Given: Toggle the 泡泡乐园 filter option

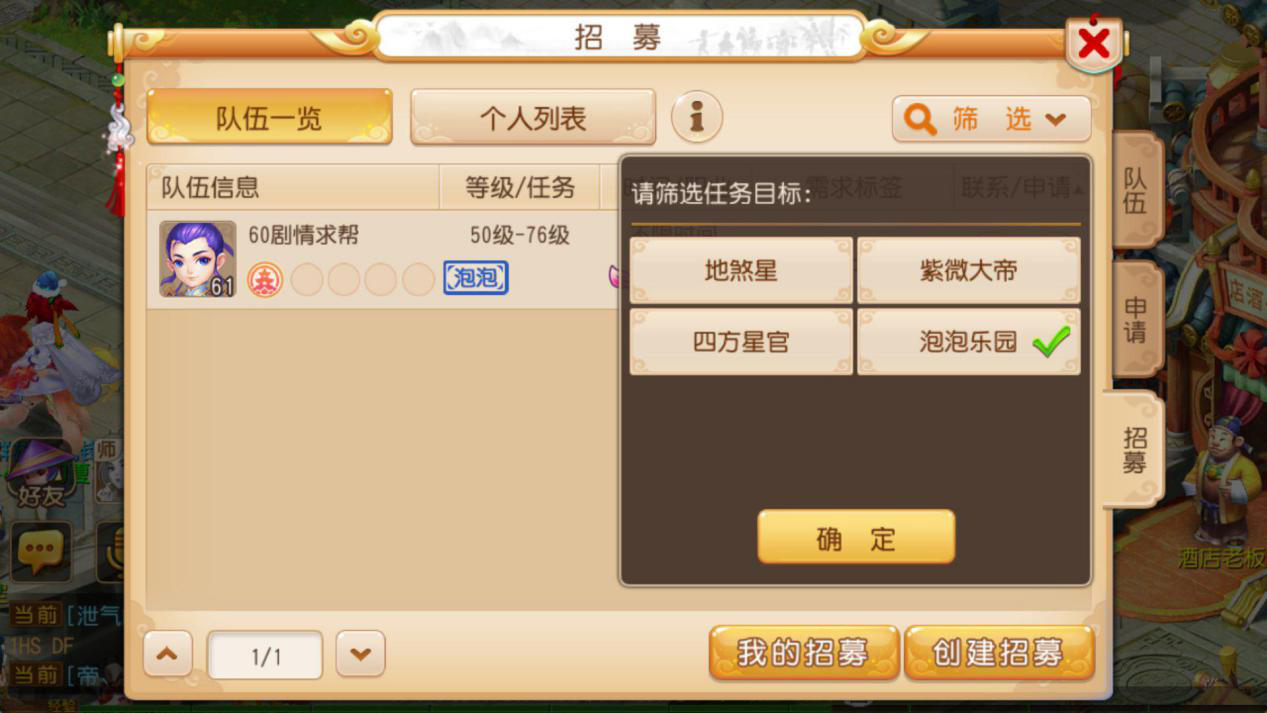Looking at the screenshot, I should click(969, 342).
